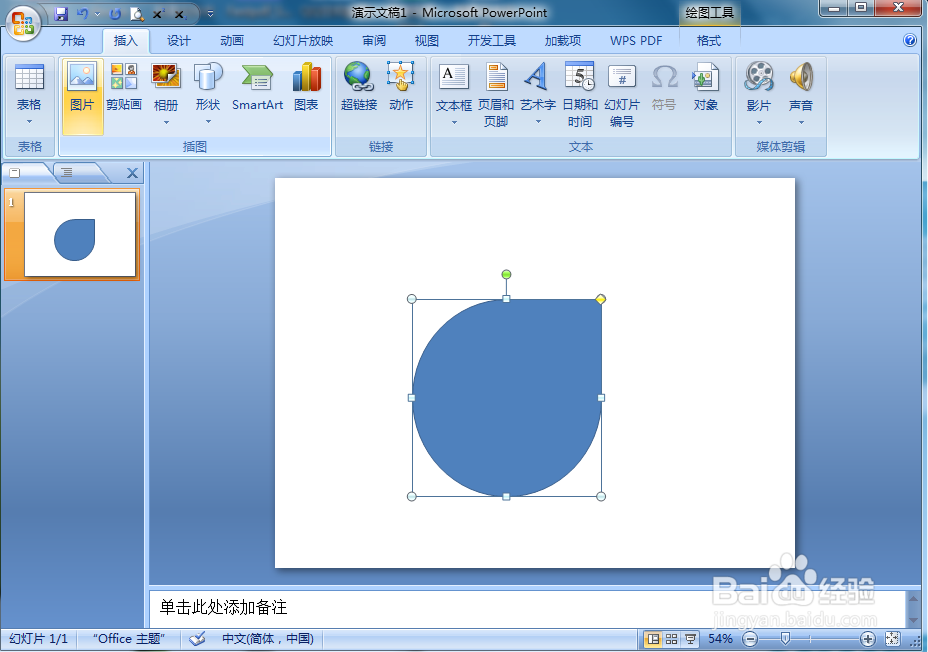Open the 格式 drawing tools tab
The width and height of the screenshot is (928, 652).
708,40
